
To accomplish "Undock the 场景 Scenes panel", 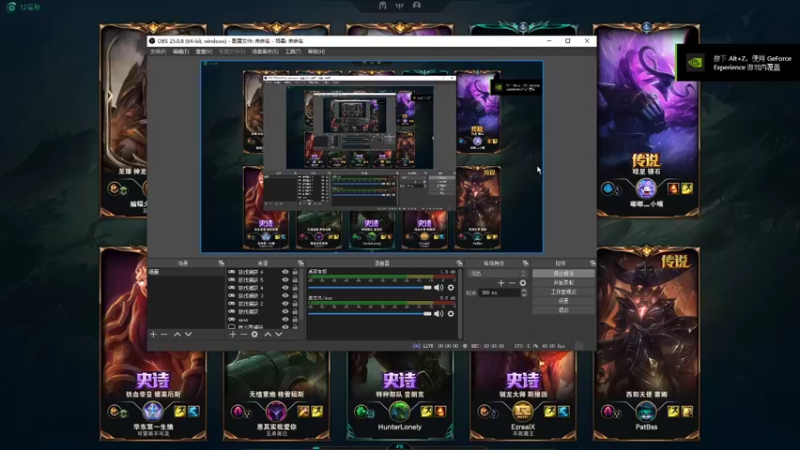I will [x=221, y=263].
